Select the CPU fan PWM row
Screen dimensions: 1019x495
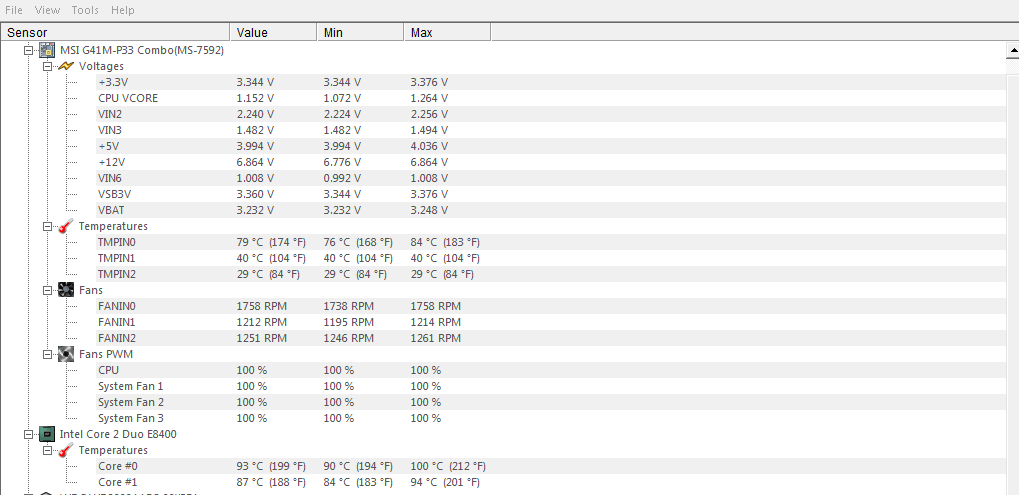549,370
